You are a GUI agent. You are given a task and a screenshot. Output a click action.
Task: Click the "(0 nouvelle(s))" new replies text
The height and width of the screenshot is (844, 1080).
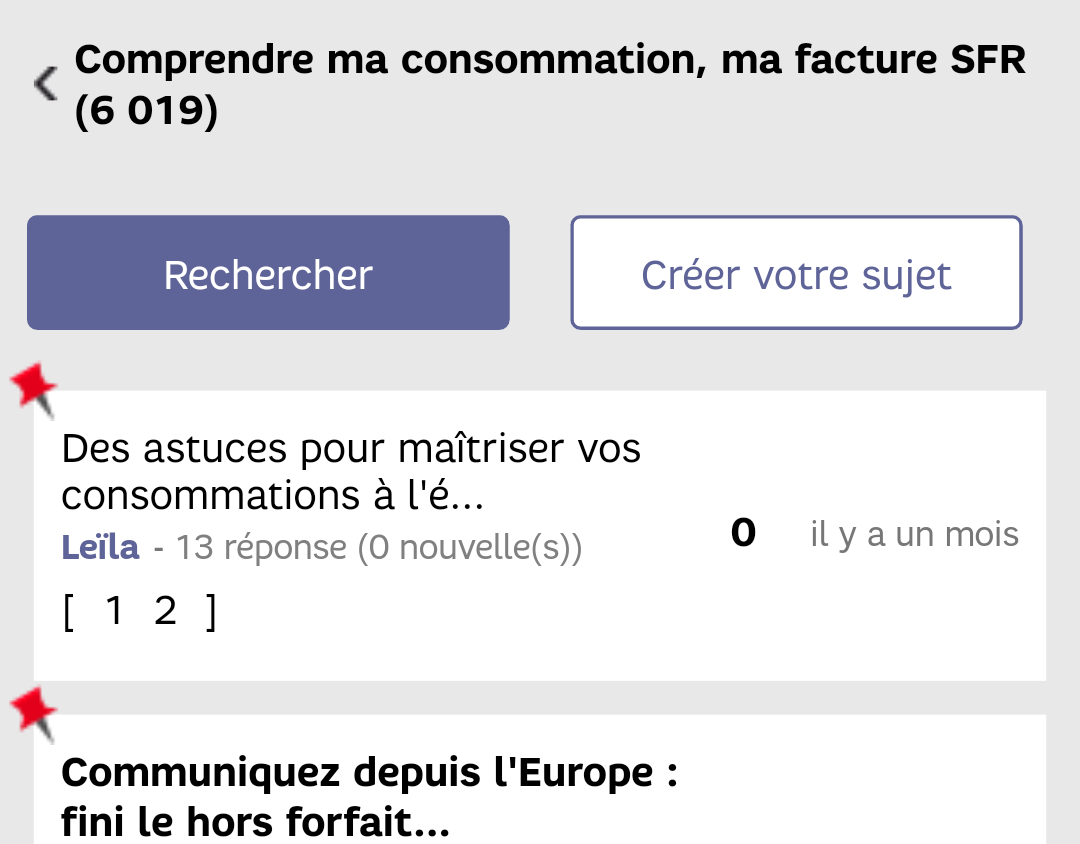(x=470, y=548)
